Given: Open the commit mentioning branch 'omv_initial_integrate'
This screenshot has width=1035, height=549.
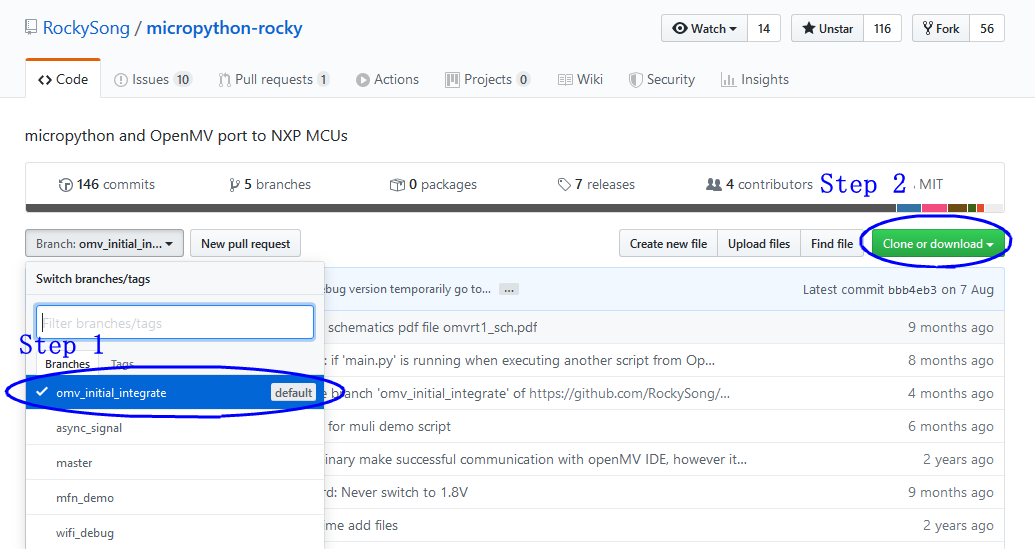Looking at the screenshot, I should (x=529, y=393).
